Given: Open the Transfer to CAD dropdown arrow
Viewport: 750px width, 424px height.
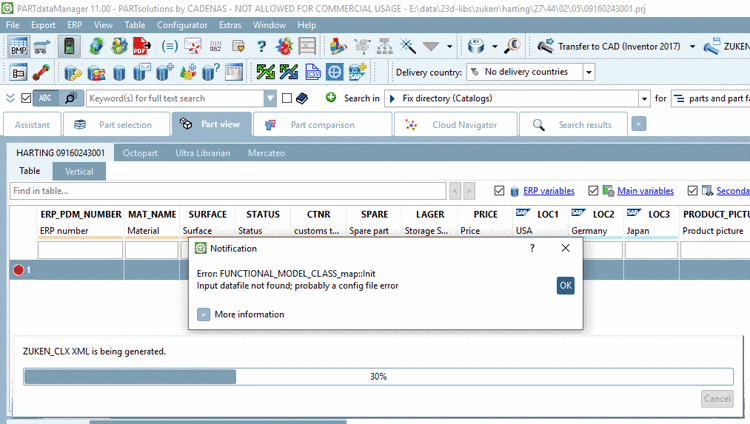Looking at the screenshot, I should (x=692, y=46).
